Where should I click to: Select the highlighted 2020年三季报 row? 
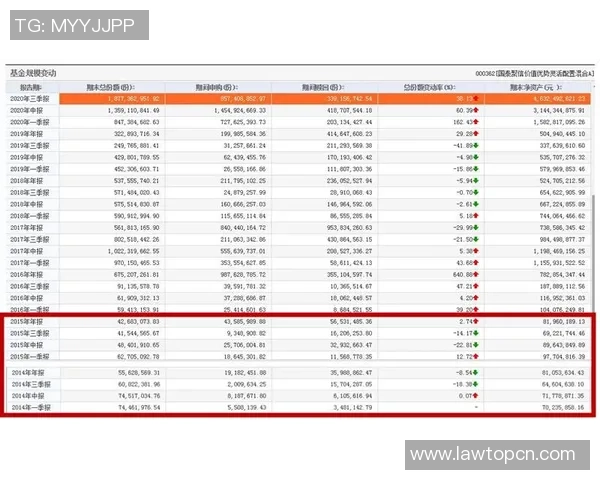(300, 98)
